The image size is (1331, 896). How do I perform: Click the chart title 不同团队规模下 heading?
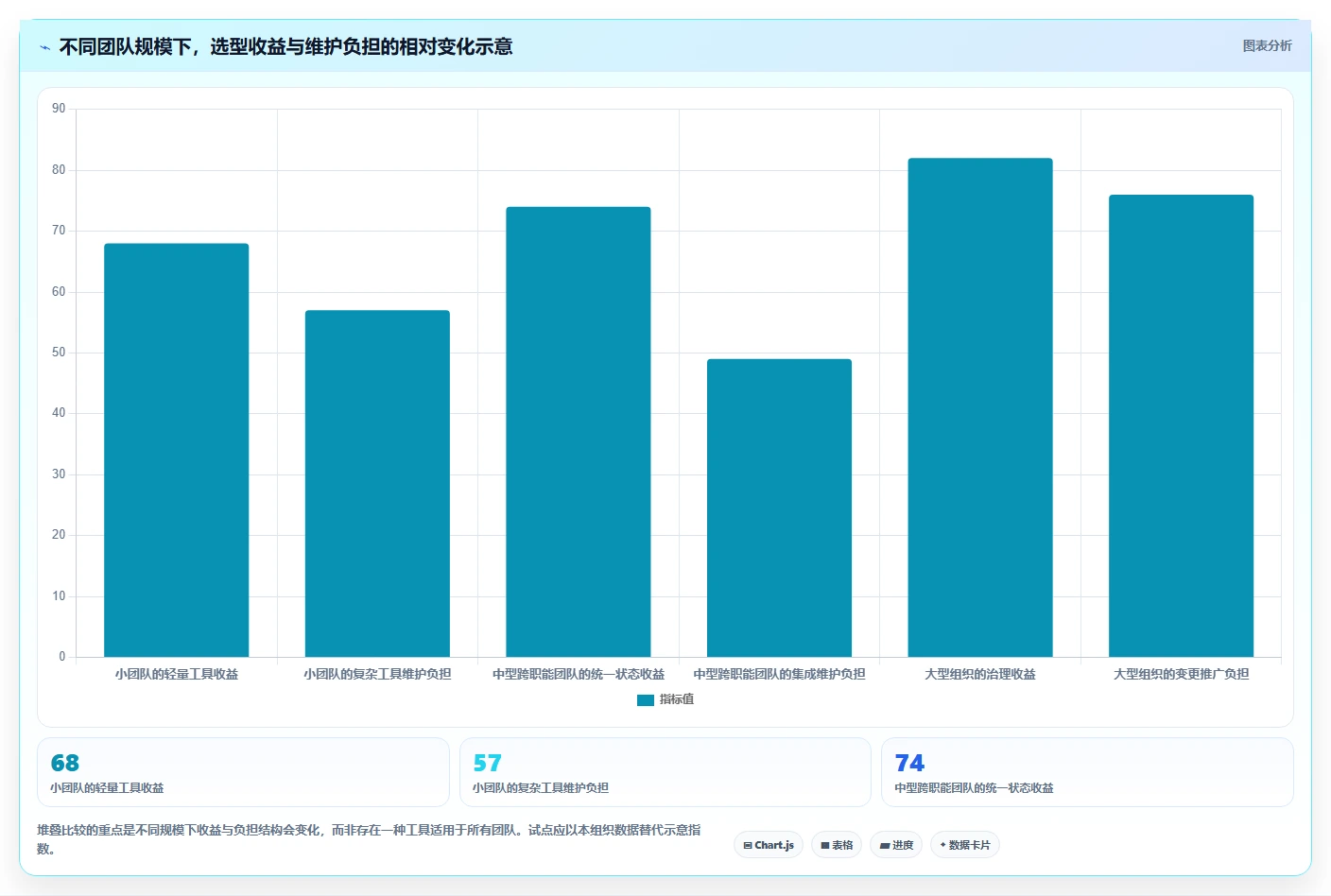pos(285,46)
